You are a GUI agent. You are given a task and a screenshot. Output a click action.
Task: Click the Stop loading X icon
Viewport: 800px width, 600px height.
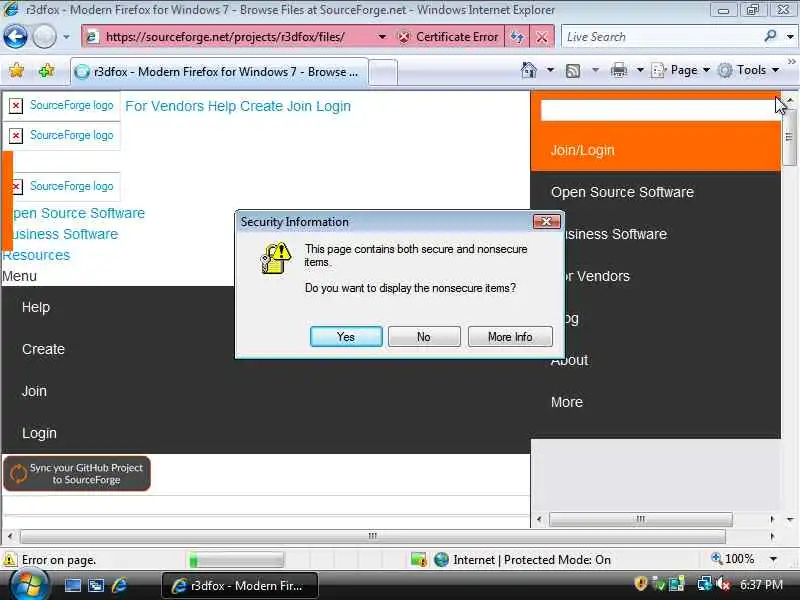pos(542,37)
